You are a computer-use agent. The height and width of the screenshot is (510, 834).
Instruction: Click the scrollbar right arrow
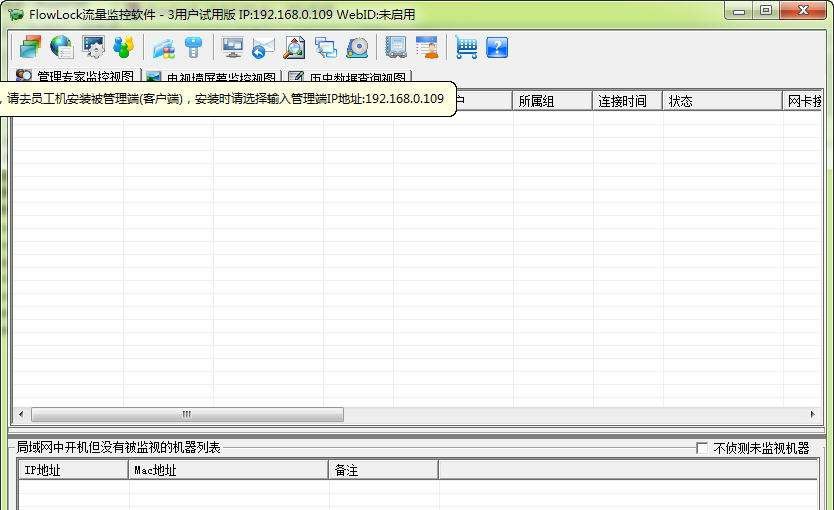click(x=812, y=414)
